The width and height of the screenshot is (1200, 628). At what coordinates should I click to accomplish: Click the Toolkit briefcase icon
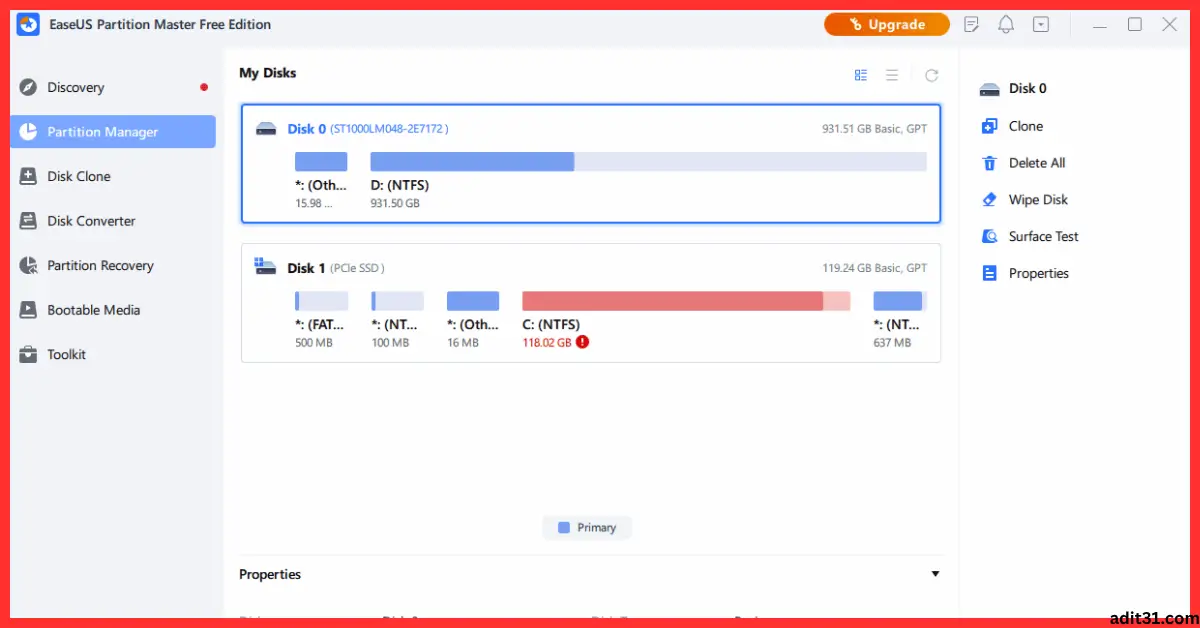(28, 354)
